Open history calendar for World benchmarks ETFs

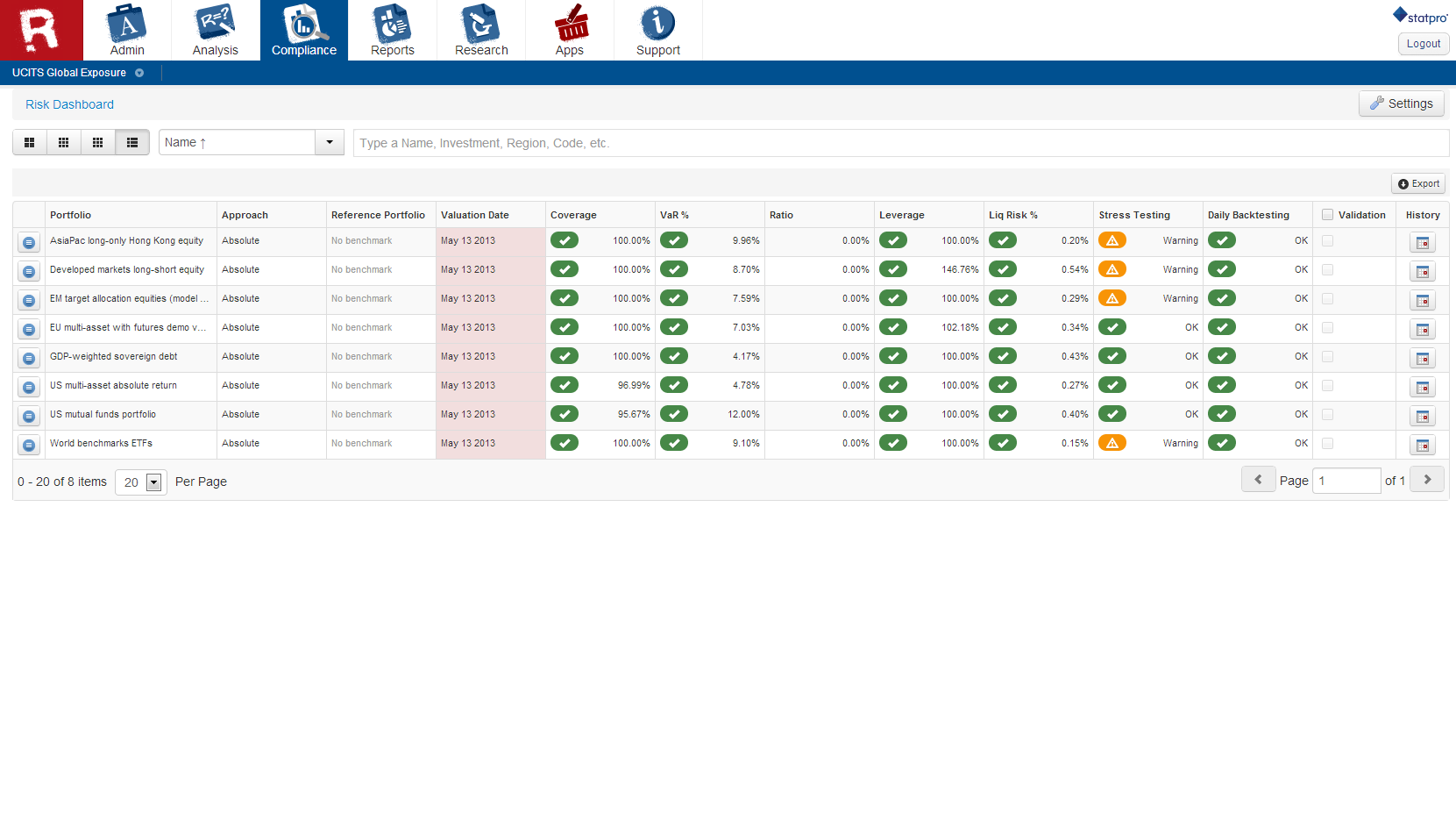click(1422, 446)
